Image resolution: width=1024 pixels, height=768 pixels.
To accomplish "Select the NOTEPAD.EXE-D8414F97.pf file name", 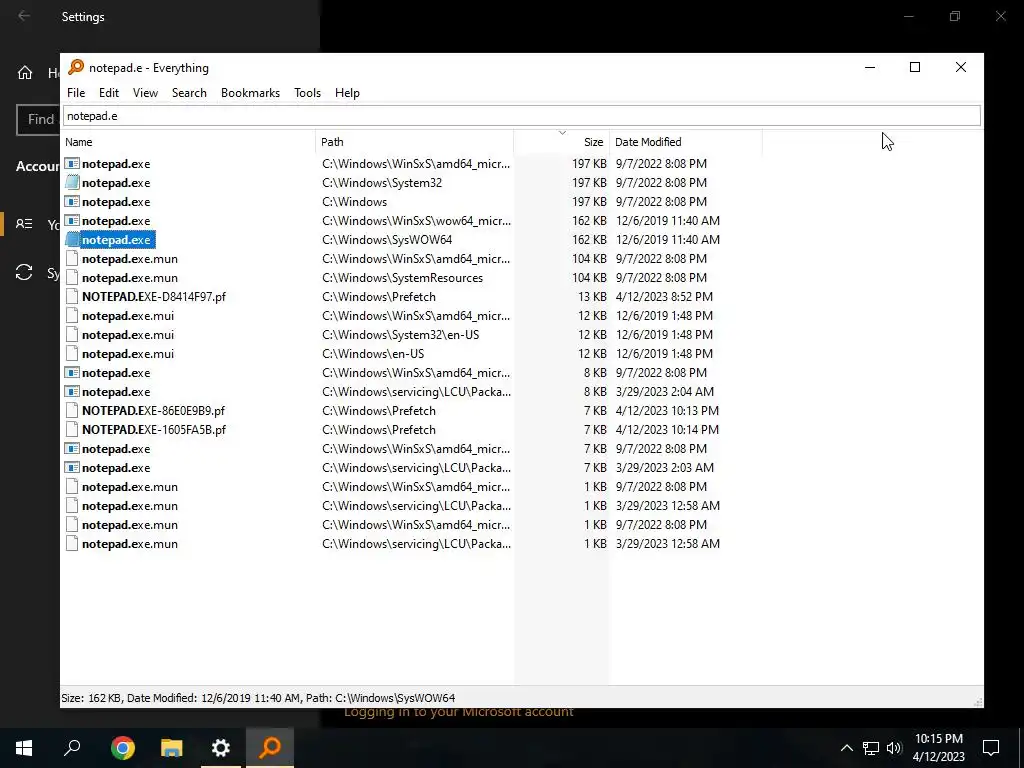I will click(153, 296).
